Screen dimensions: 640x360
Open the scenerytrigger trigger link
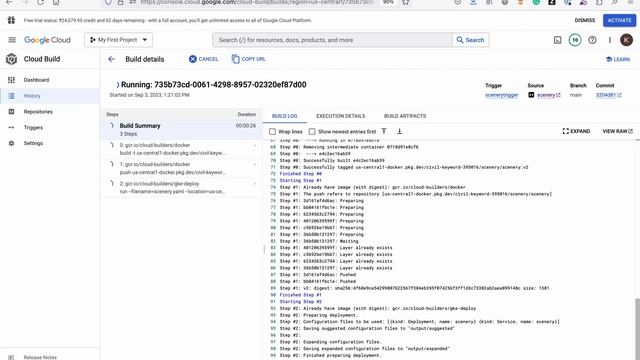[502, 95]
